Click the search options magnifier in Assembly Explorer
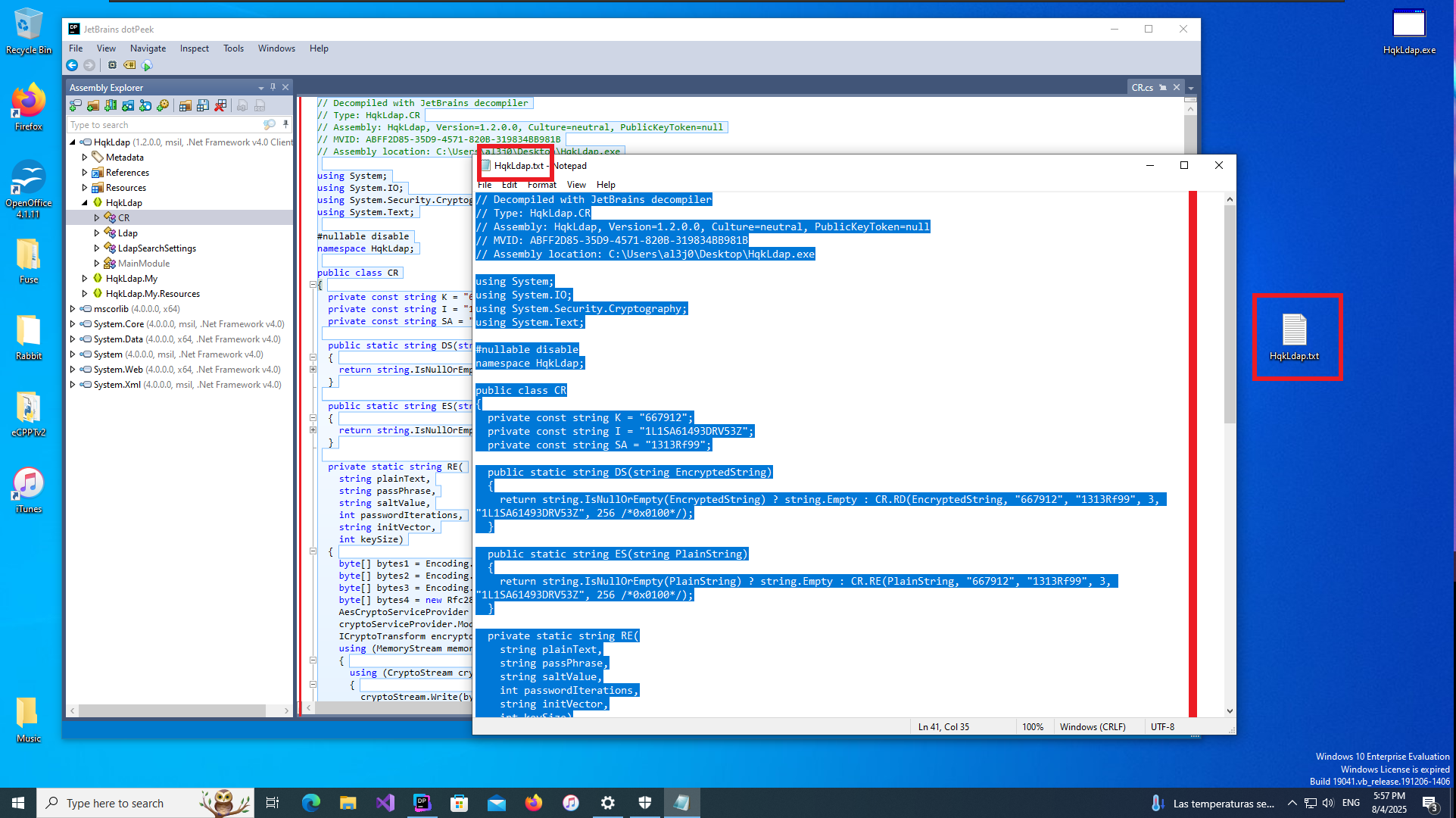Image resolution: width=1456 pixels, height=818 pixels. click(x=270, y=125)
